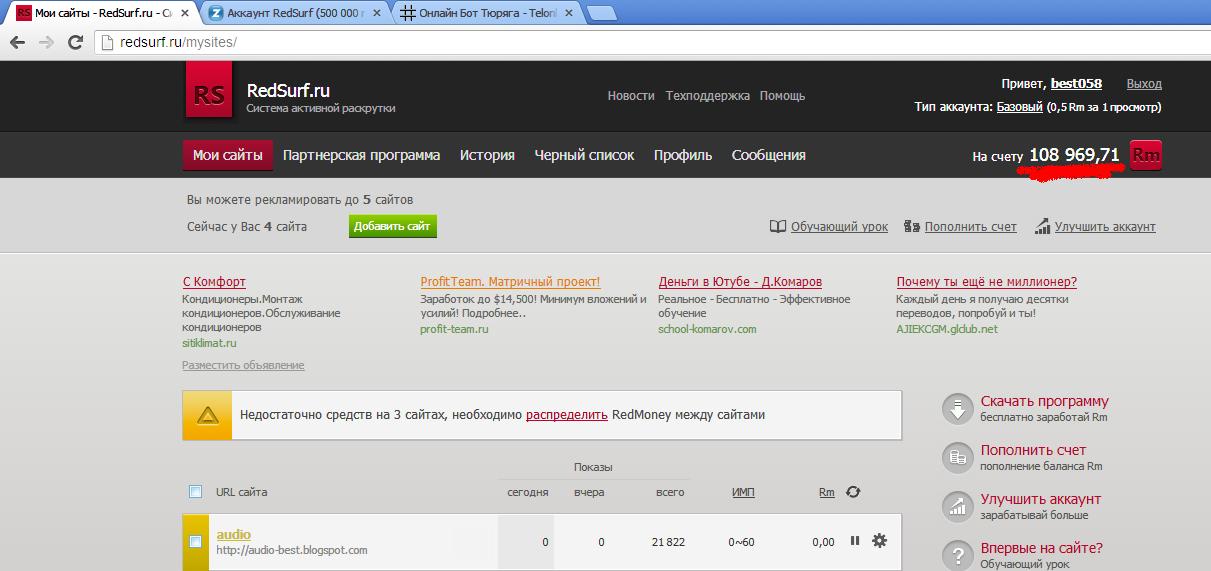Click Техподдержка header link
This screenshot has width=1211, height=571.
point(708,96)
